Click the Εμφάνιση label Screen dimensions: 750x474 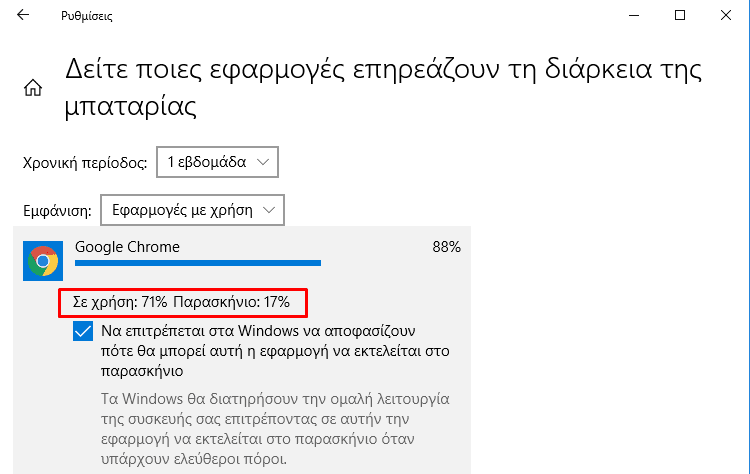pos(57,211)
